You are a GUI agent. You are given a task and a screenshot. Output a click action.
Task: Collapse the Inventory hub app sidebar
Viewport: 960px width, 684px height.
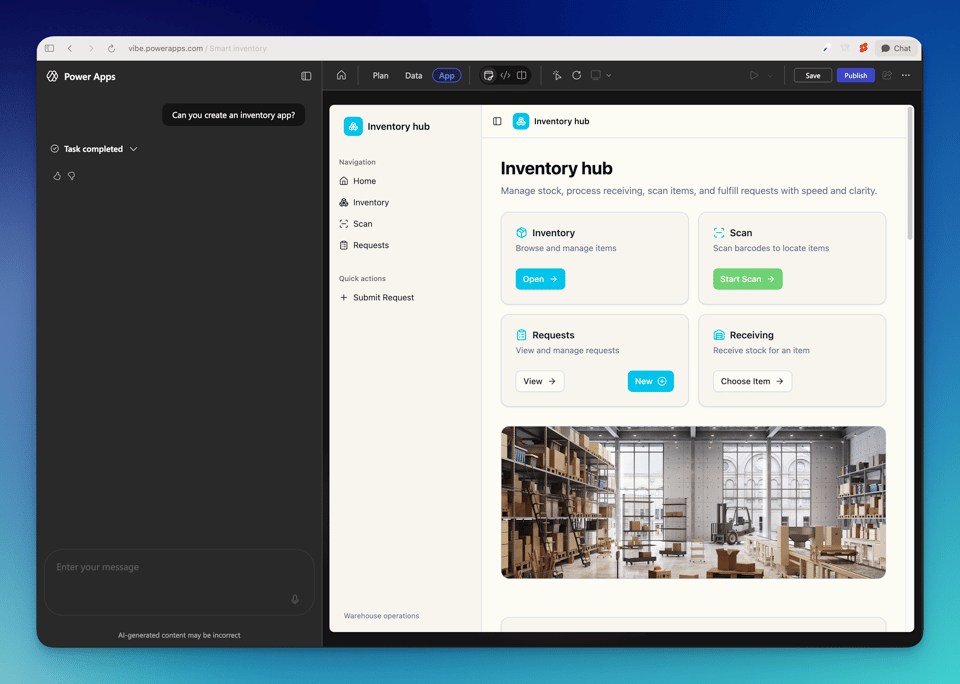pos(497,121)
